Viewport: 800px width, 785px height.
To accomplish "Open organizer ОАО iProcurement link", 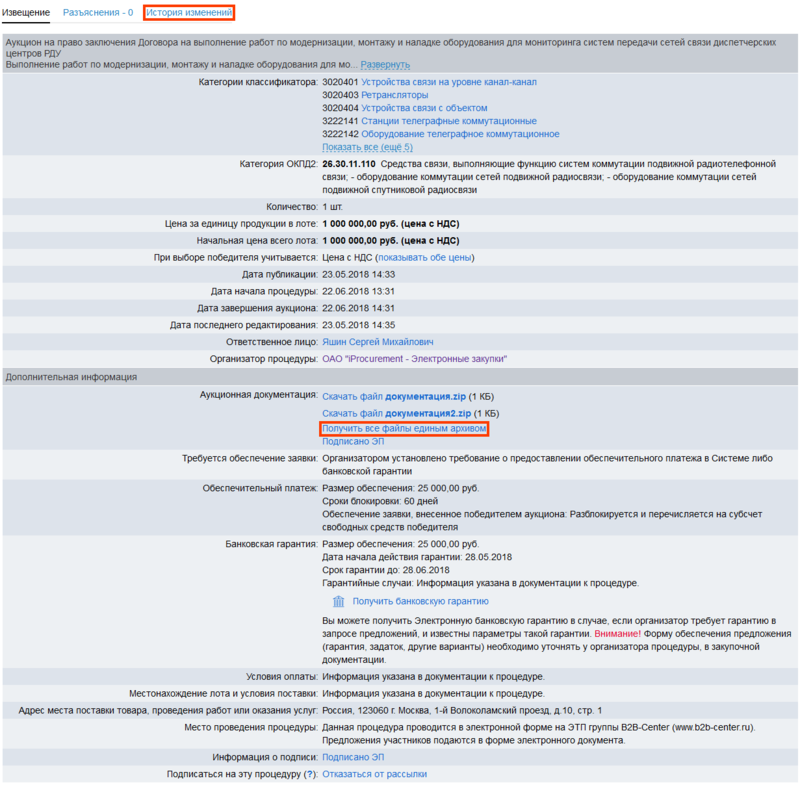I will 414,358.
